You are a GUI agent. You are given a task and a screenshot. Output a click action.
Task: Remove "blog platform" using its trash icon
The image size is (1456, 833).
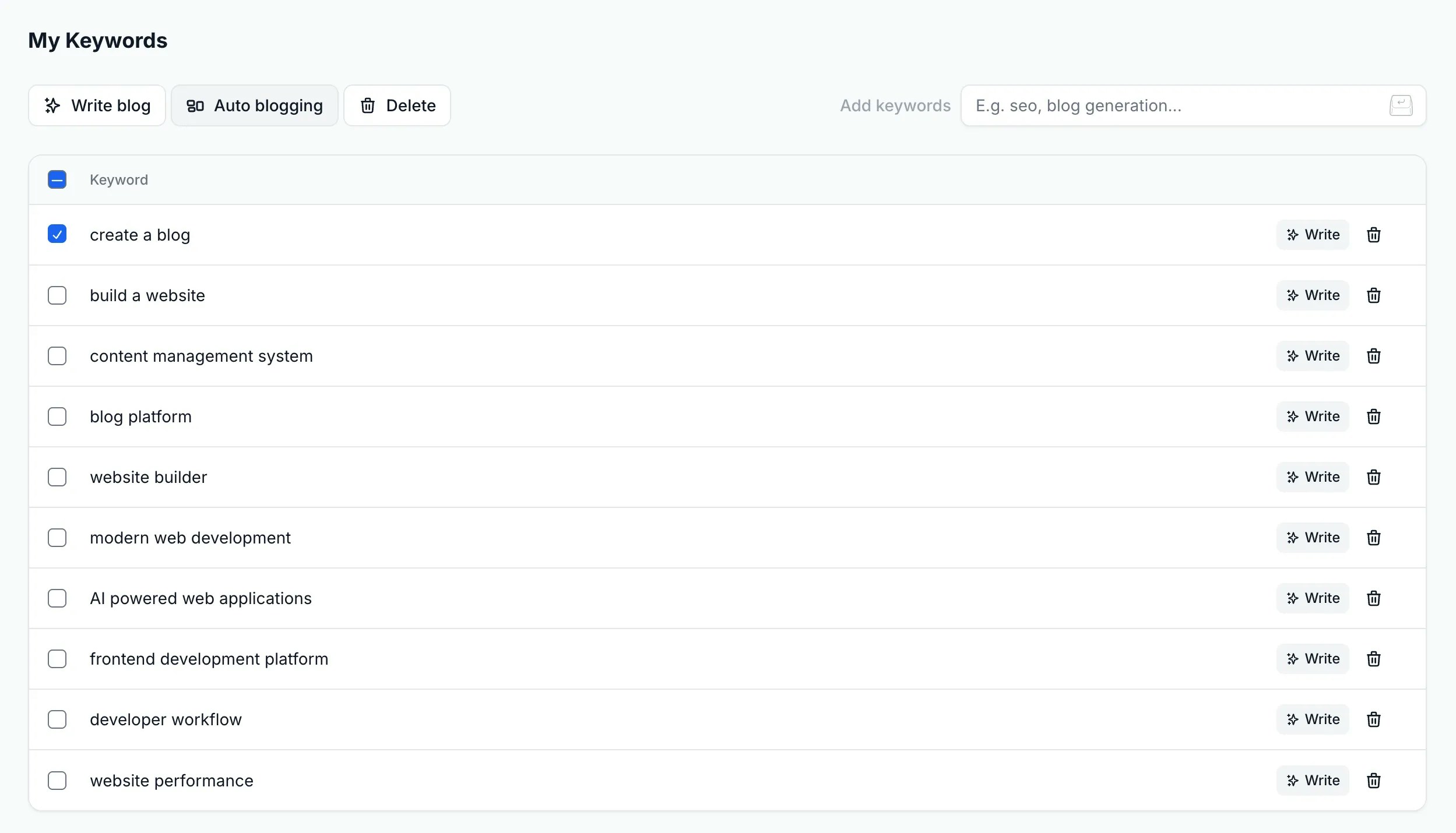[x=1374, y=416]
